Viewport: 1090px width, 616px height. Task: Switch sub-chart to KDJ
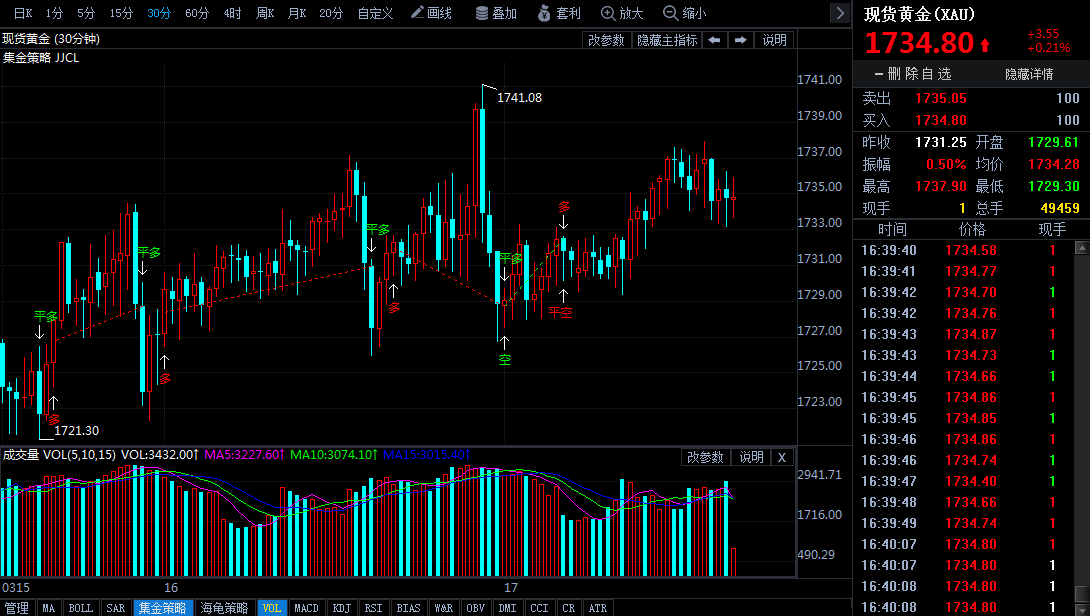click(341, 608)
